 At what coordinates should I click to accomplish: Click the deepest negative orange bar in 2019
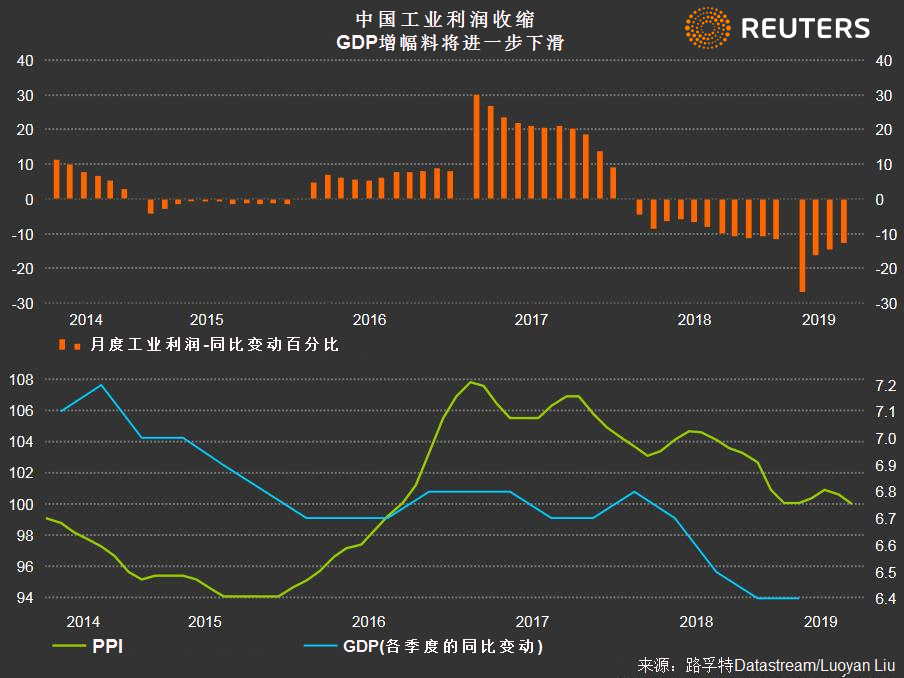point(803,246)
